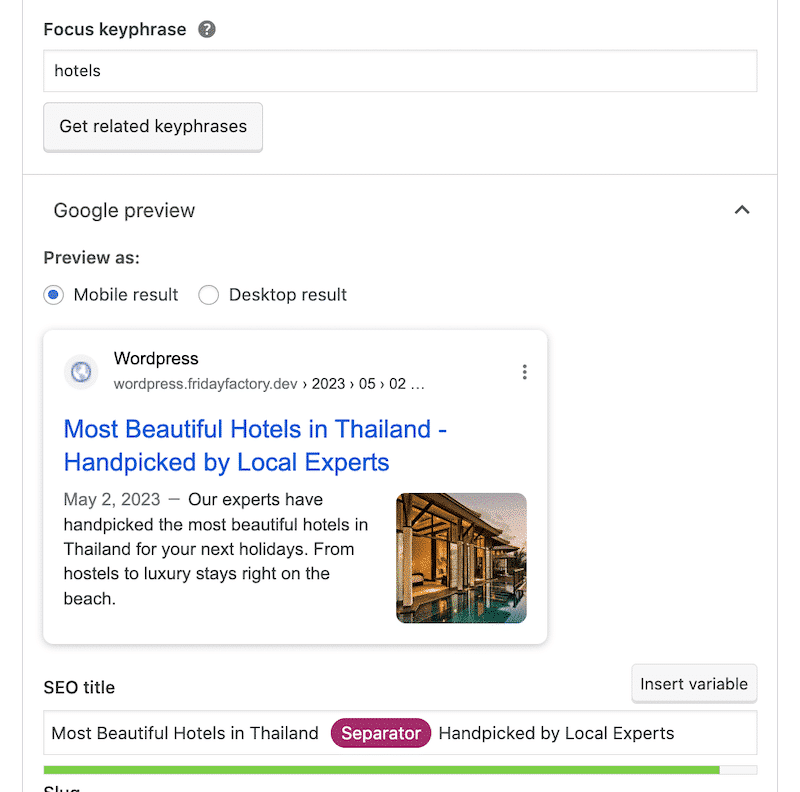Click the hotel thumbnail image in preview

(x=461, y=558)
